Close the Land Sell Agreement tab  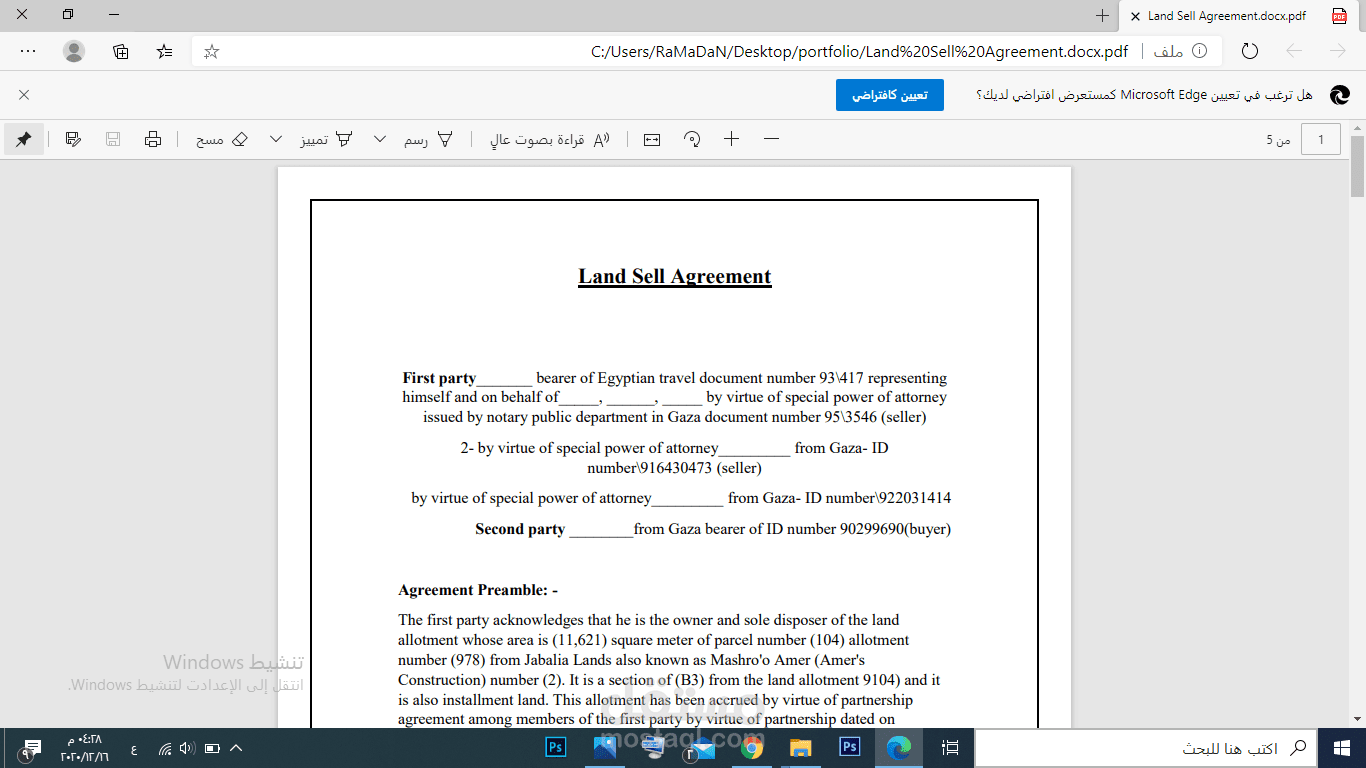coord(1134,16)
